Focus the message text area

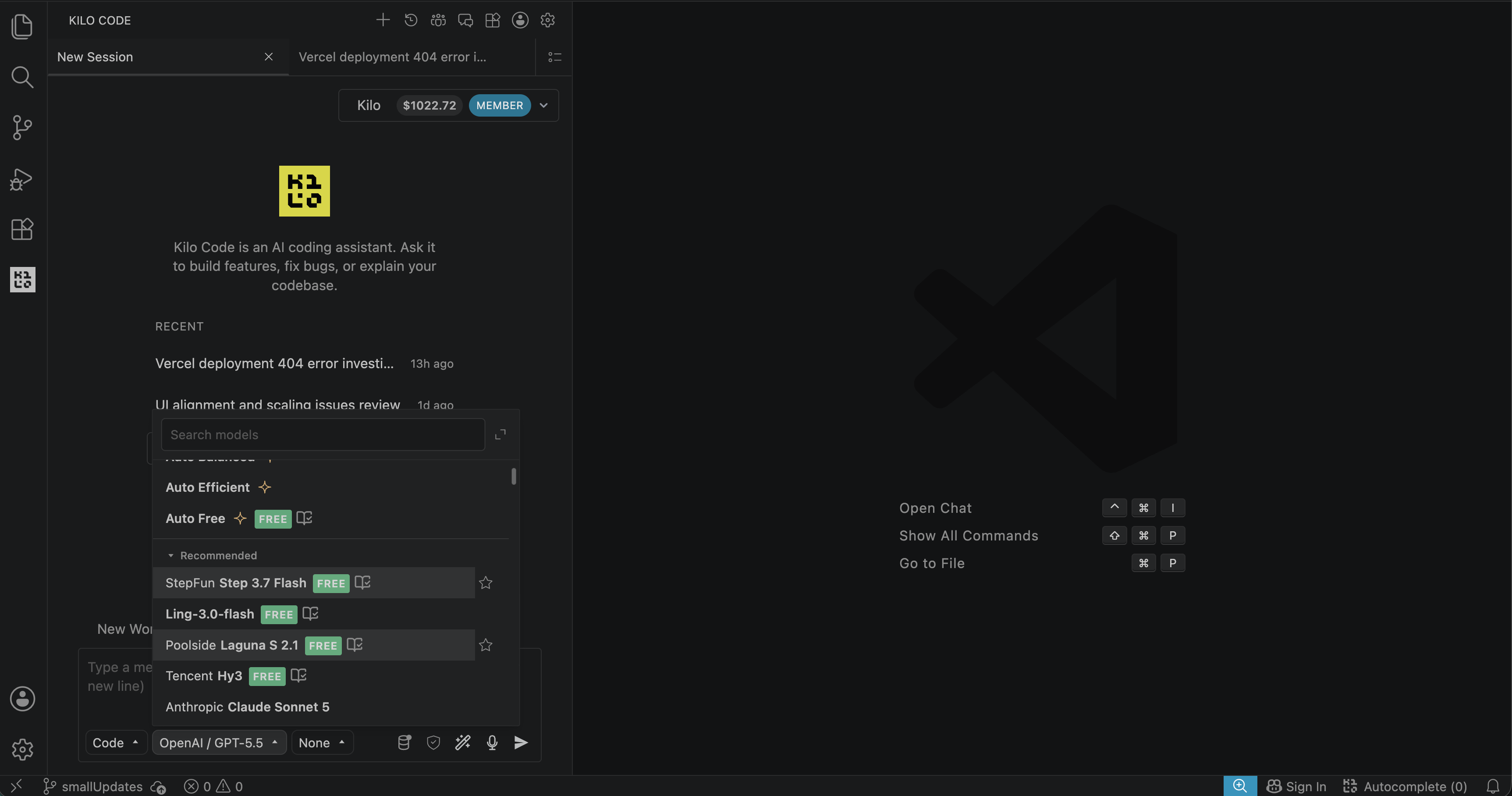309,688
